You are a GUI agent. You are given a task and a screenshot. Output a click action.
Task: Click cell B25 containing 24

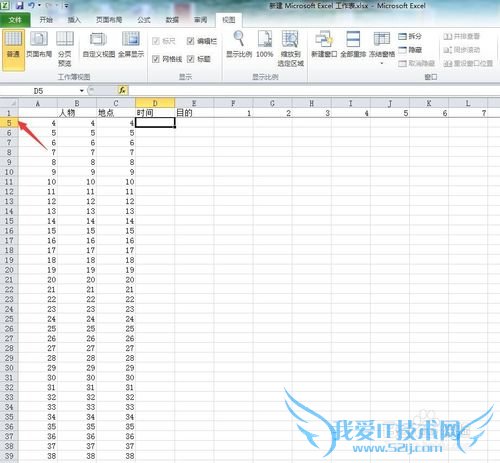[77, 319]
